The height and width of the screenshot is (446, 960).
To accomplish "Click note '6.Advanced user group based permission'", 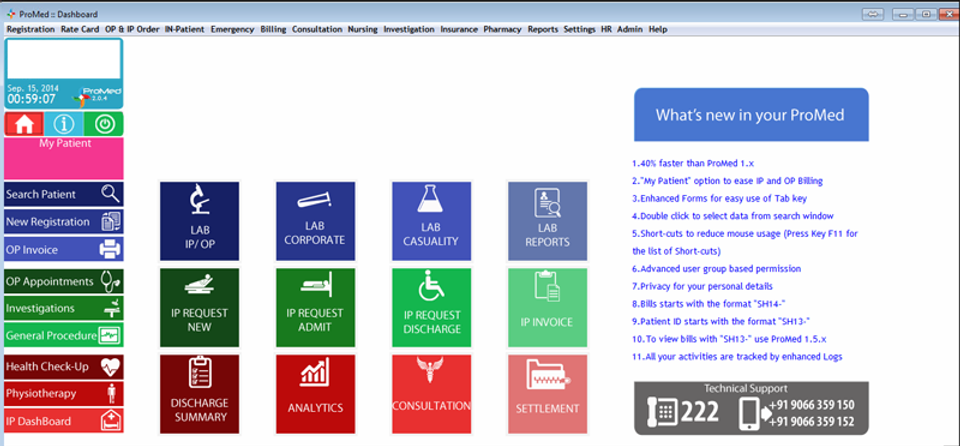I will [x=716, y=269].
